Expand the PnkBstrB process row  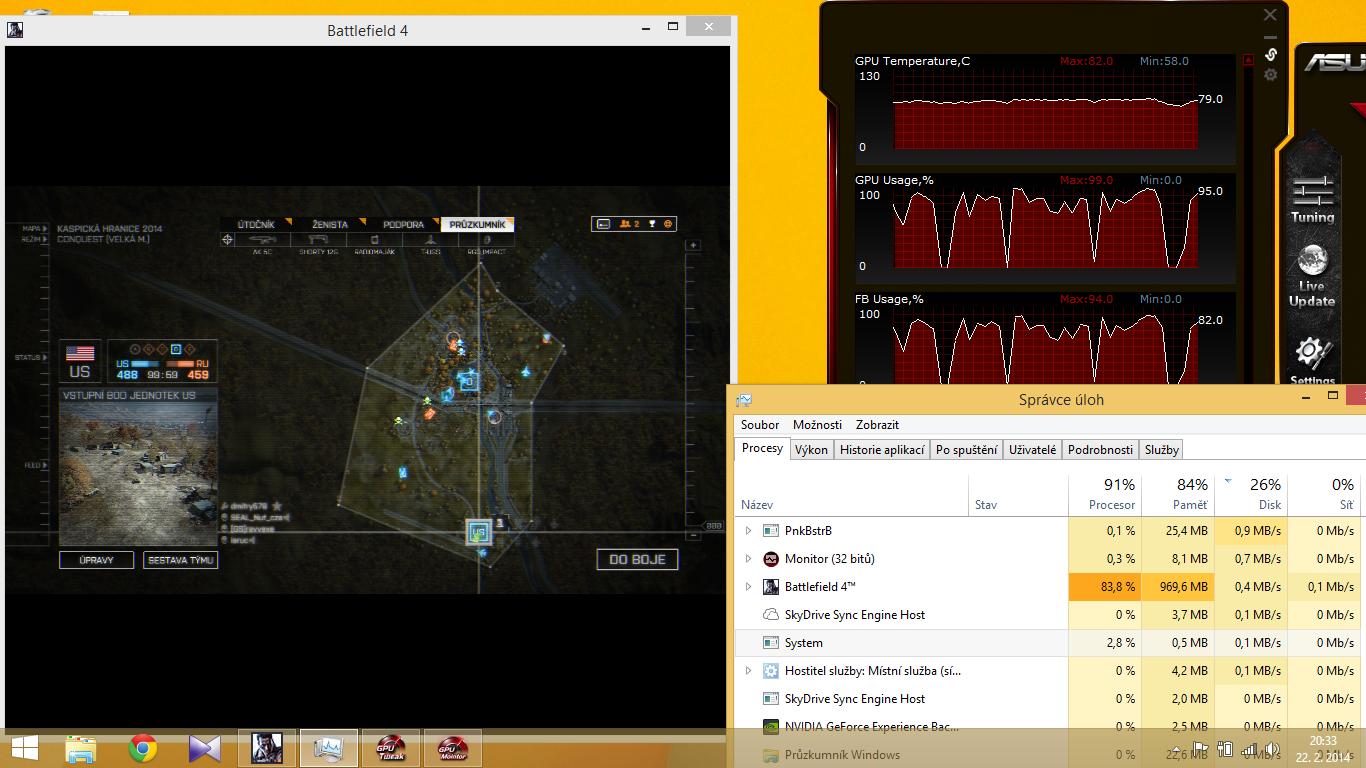748,531
